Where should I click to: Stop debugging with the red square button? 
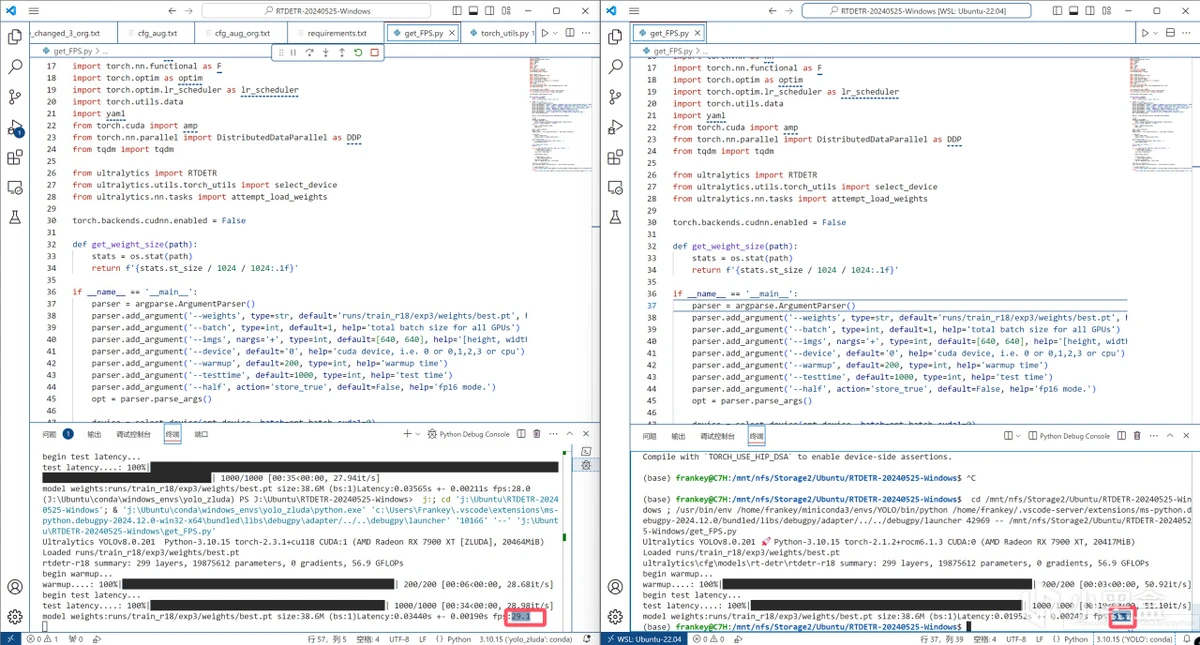coord(374,52)
